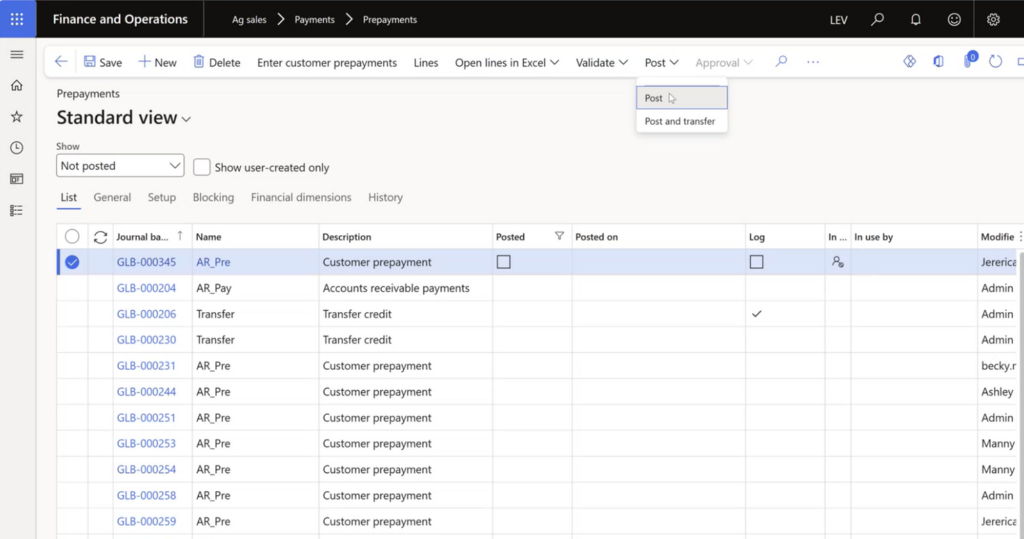Switch to the List tab
Image resolution: width=1024 pixels, height=539 pixels.
pos(69,197)
